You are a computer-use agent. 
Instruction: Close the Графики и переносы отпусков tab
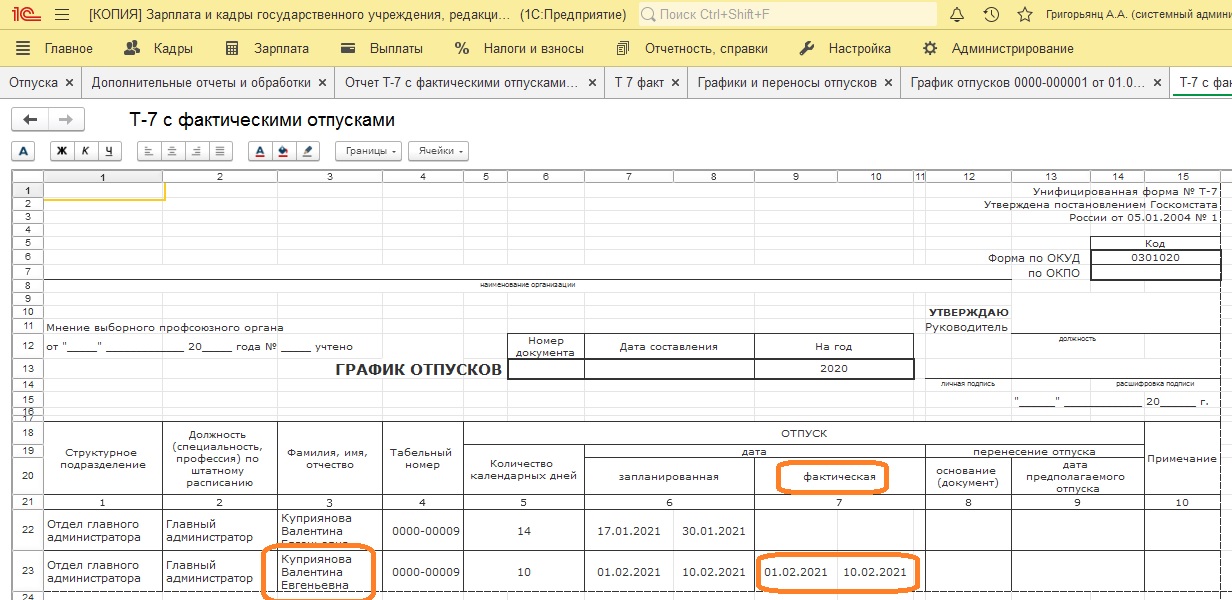coord(889,83)
